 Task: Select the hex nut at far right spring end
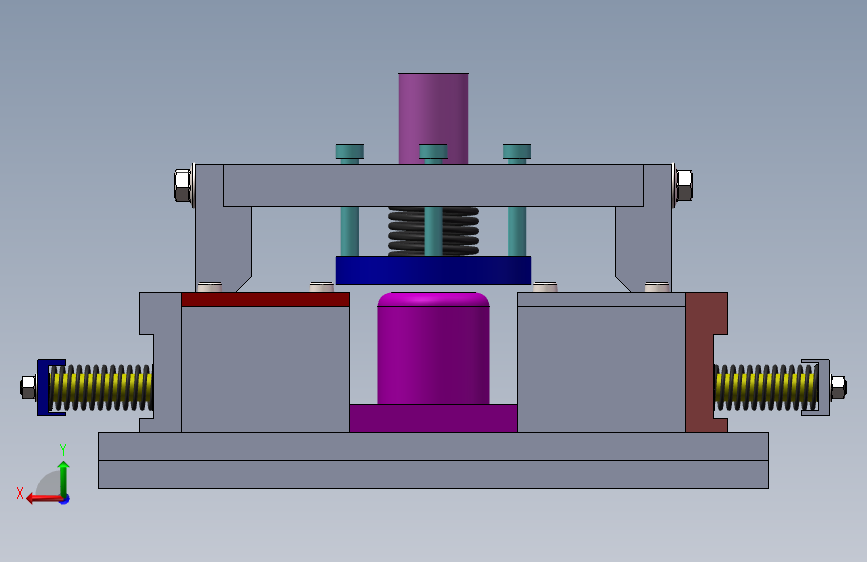[x=838, y=387]
